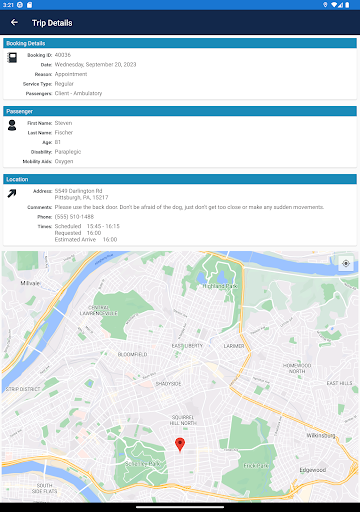Tap the Trip Details title
This screenshot has width=360, height=512.
52,23
